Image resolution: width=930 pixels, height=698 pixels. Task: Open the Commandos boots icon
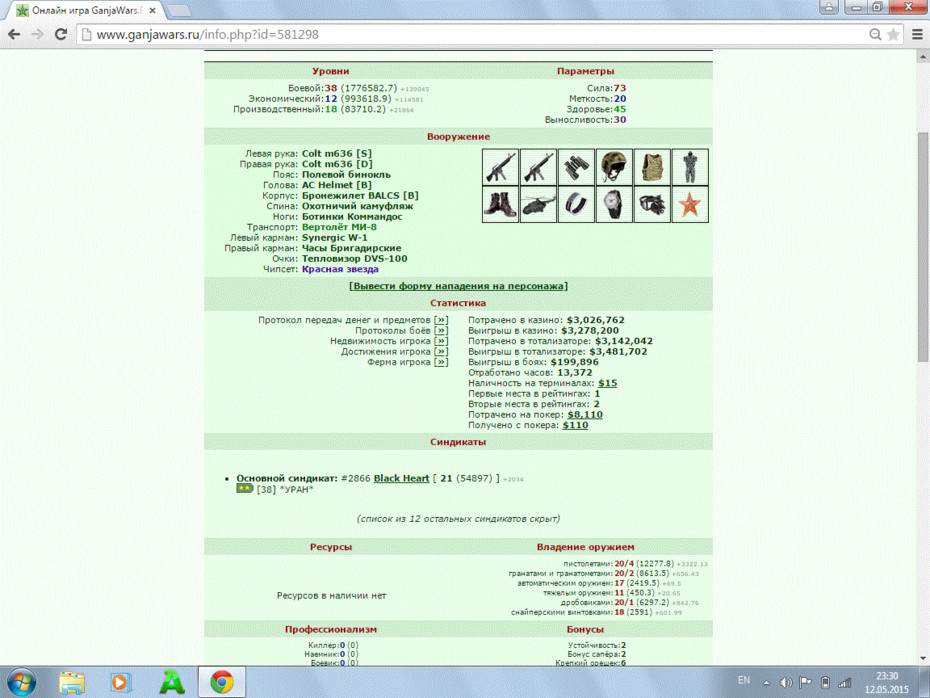point(500,205)
